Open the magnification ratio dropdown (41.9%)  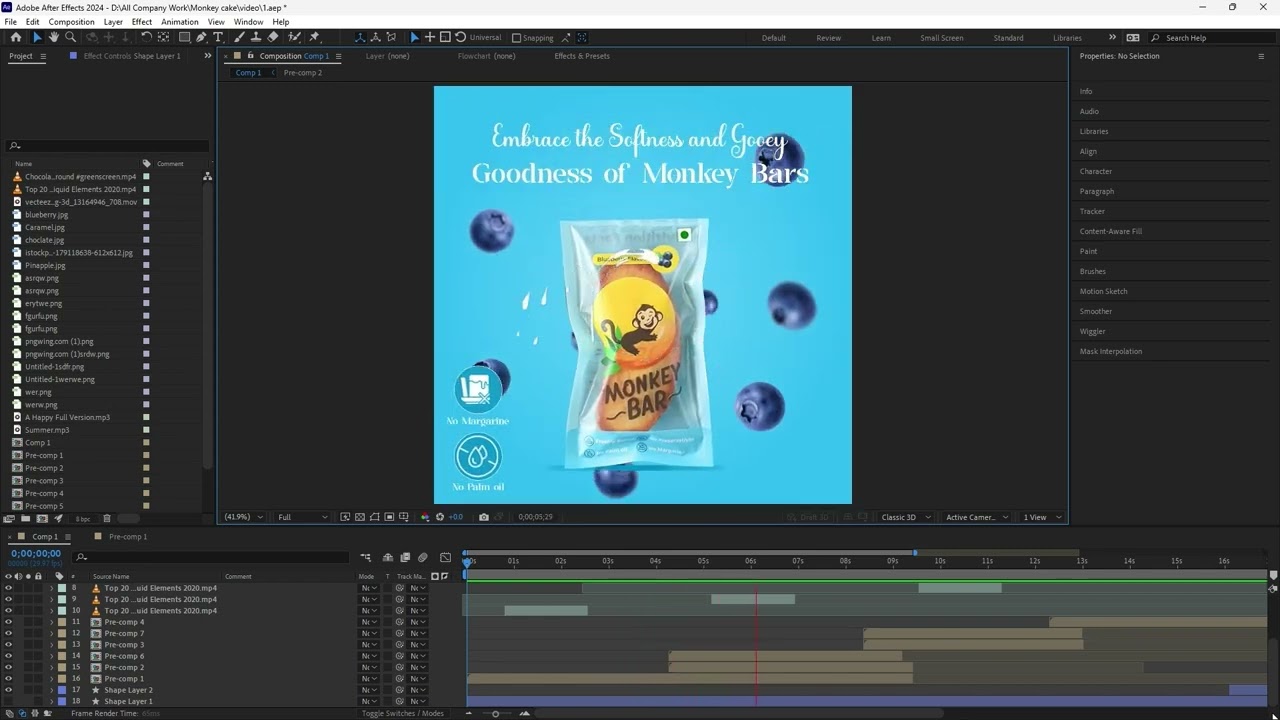244,517
